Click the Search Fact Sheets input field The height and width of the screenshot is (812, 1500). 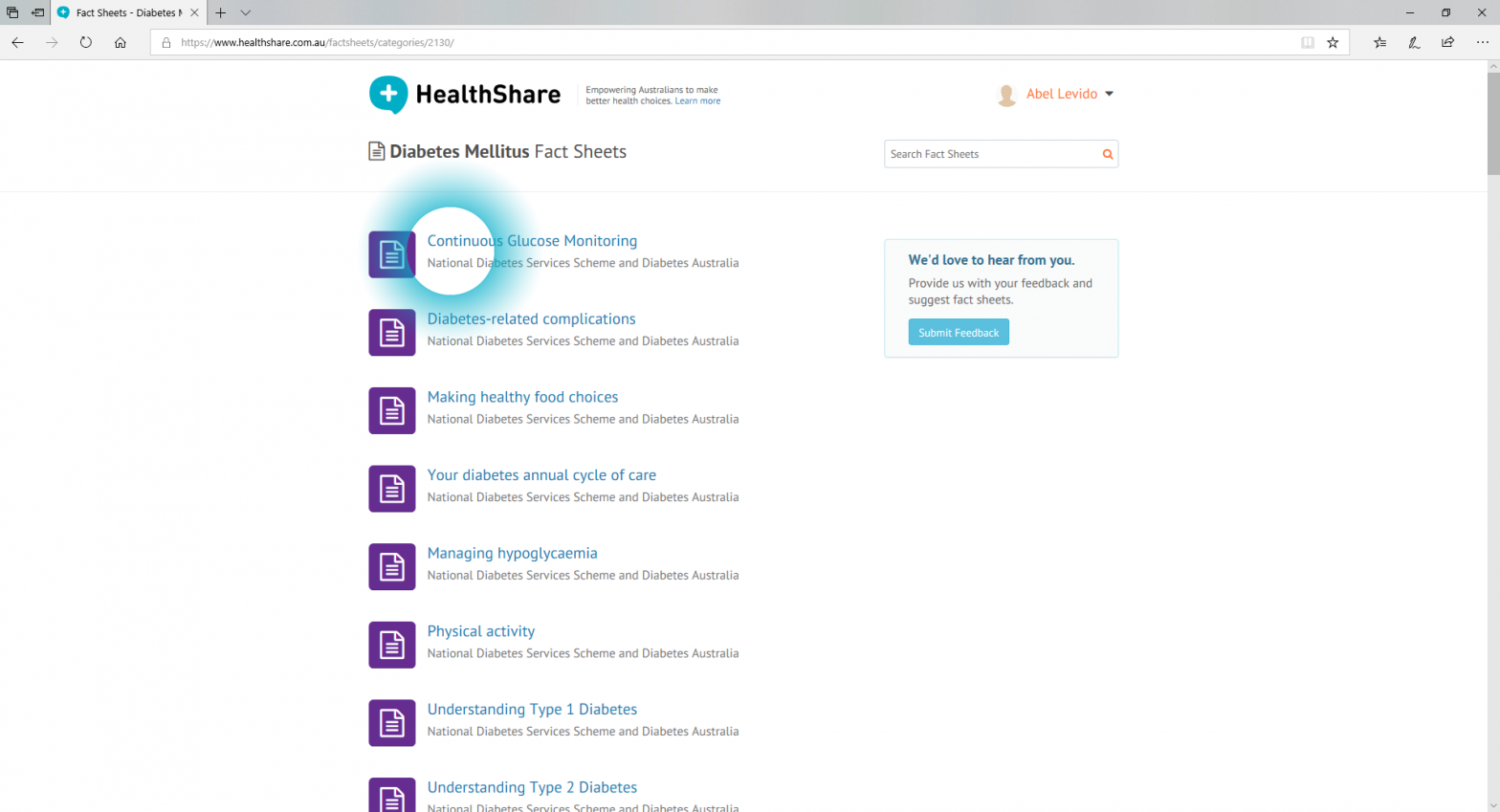point(990,154)
